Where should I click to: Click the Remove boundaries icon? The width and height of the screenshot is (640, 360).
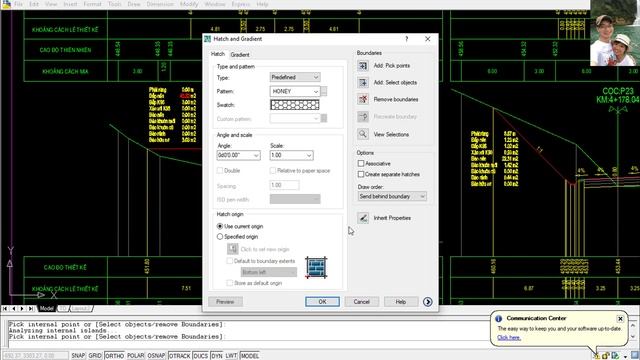[363, 99]
